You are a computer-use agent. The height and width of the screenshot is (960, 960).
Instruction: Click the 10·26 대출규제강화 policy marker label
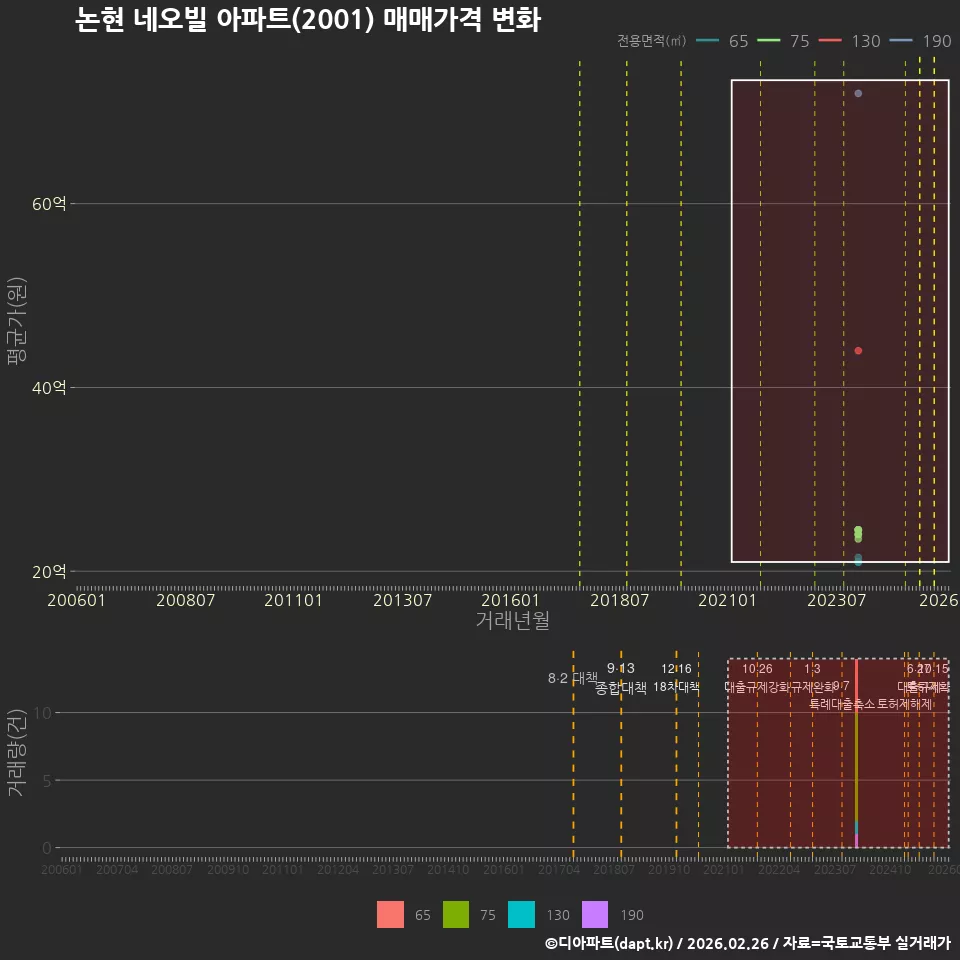point(757,678)
